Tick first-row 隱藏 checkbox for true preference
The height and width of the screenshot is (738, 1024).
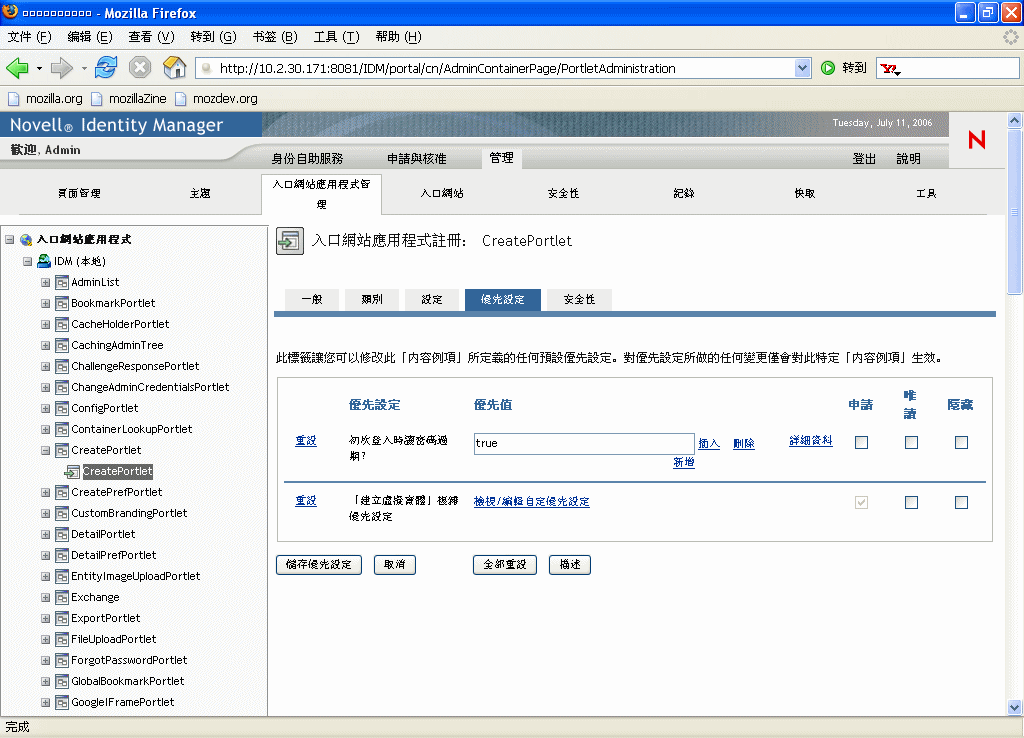(x=961, y=443)
